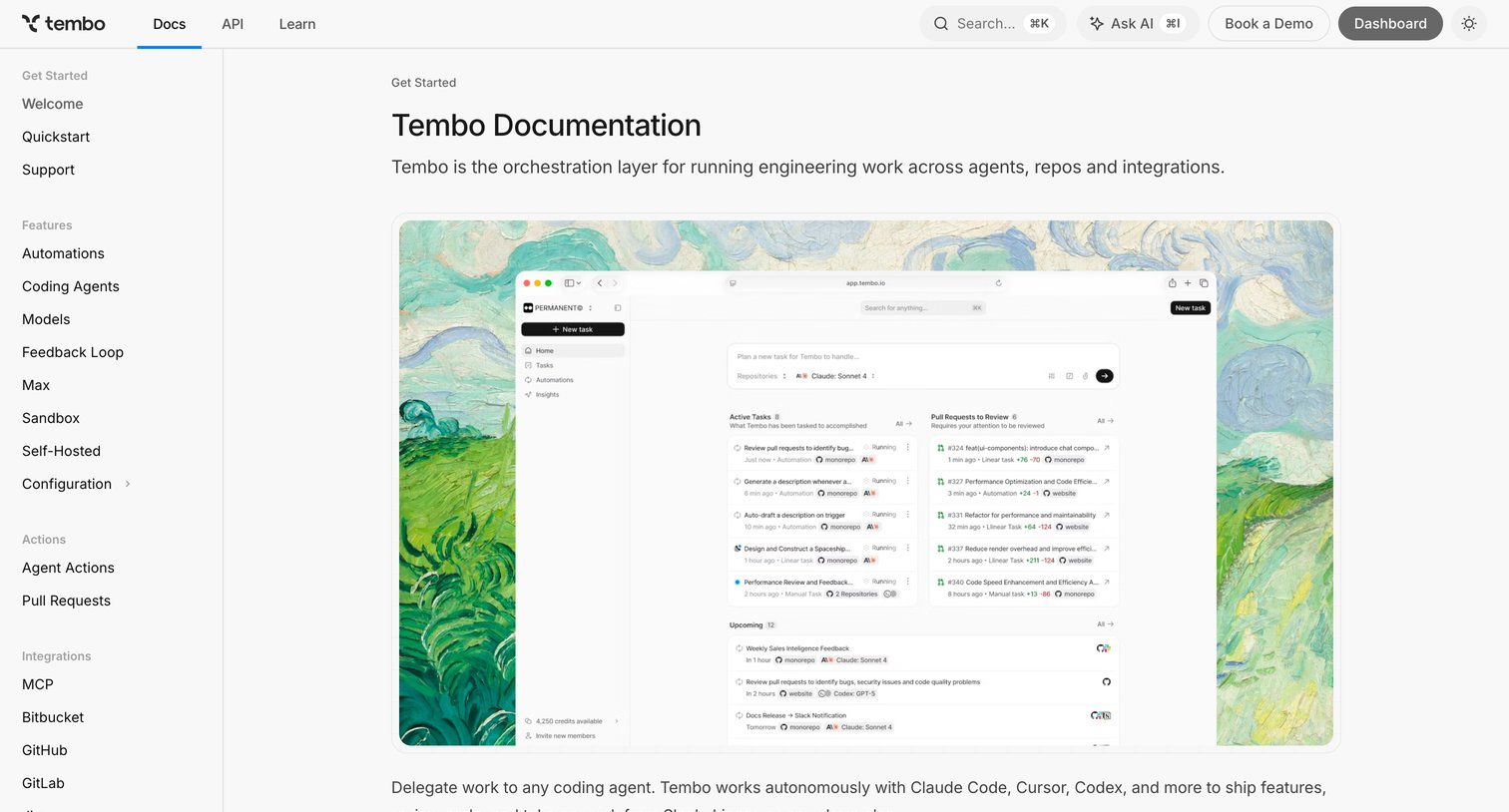Click the Ask AI sparkle icon
This screenshot has width=1509, height=812.
[1097, 24]
